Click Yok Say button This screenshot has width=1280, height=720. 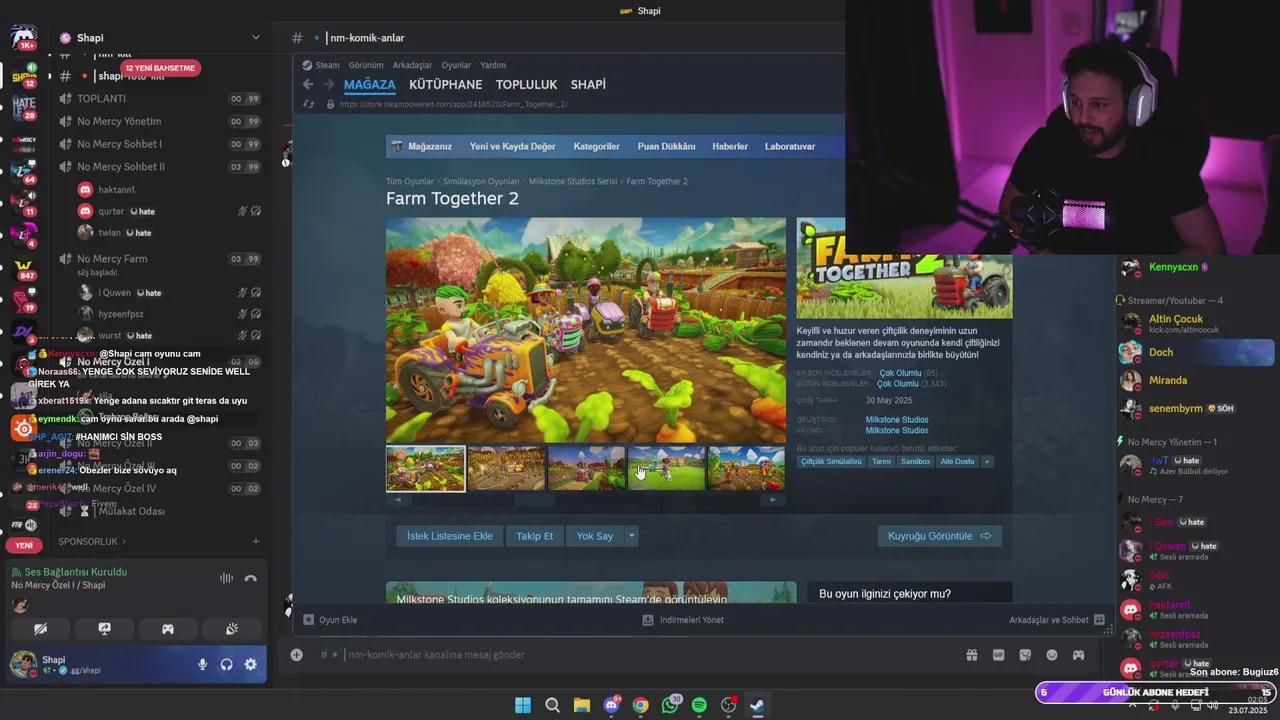tap(595, 536)
